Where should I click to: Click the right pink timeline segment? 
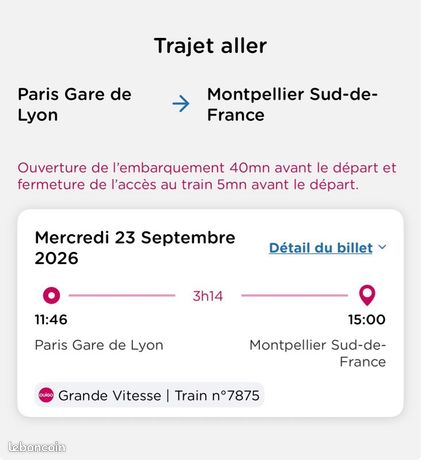tap(295, 295)
